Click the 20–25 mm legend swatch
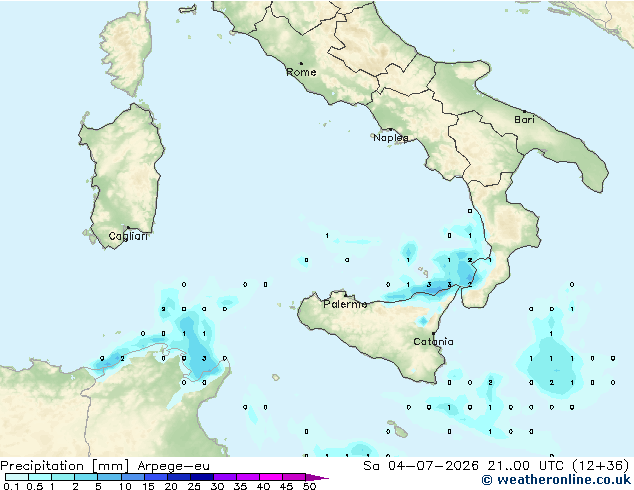 pos(178,477)
